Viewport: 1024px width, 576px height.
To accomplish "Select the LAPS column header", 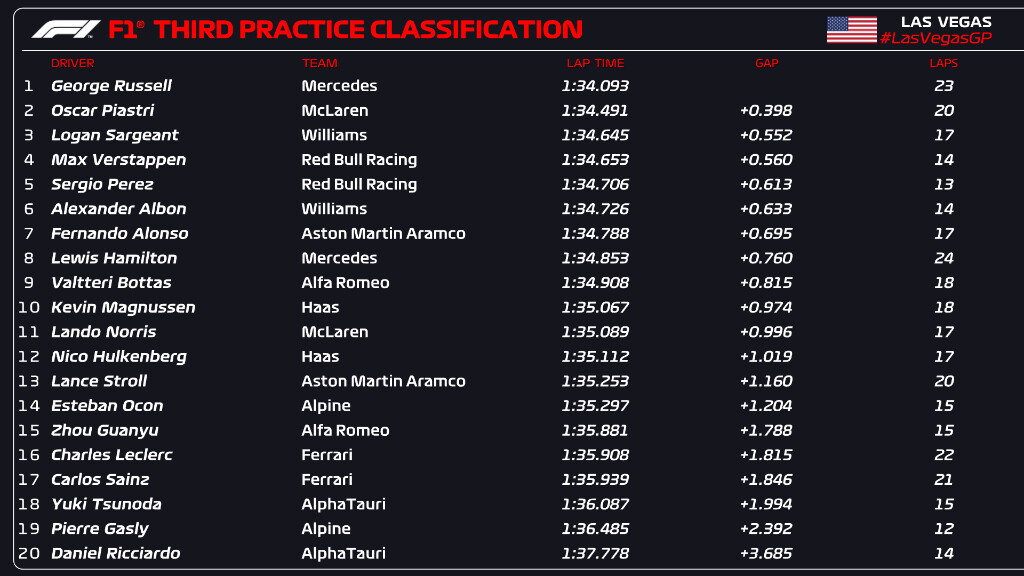I will (x=943, y=63).
